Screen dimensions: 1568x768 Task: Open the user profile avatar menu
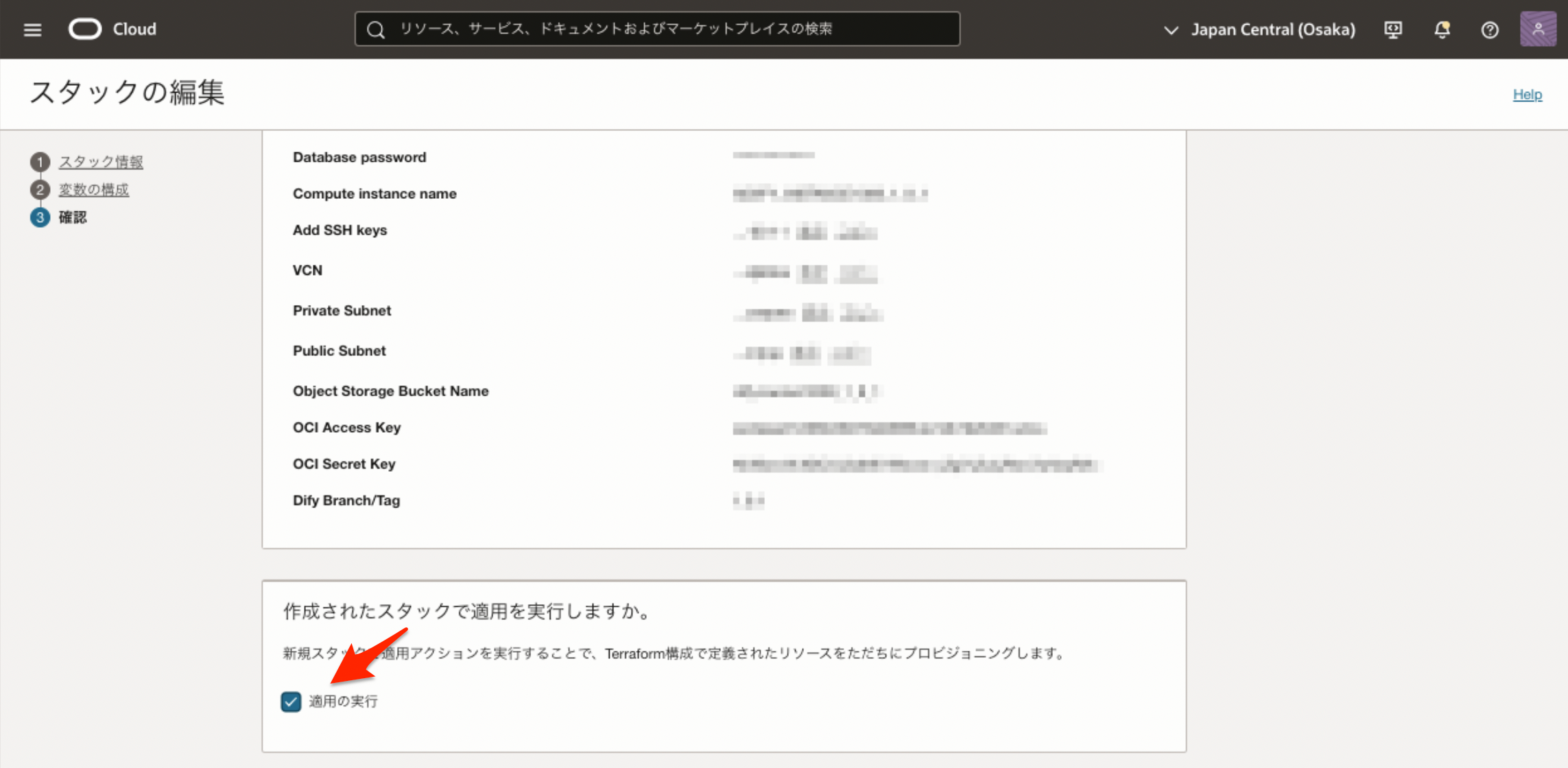pyautogui.click(x=1538, y=29)
